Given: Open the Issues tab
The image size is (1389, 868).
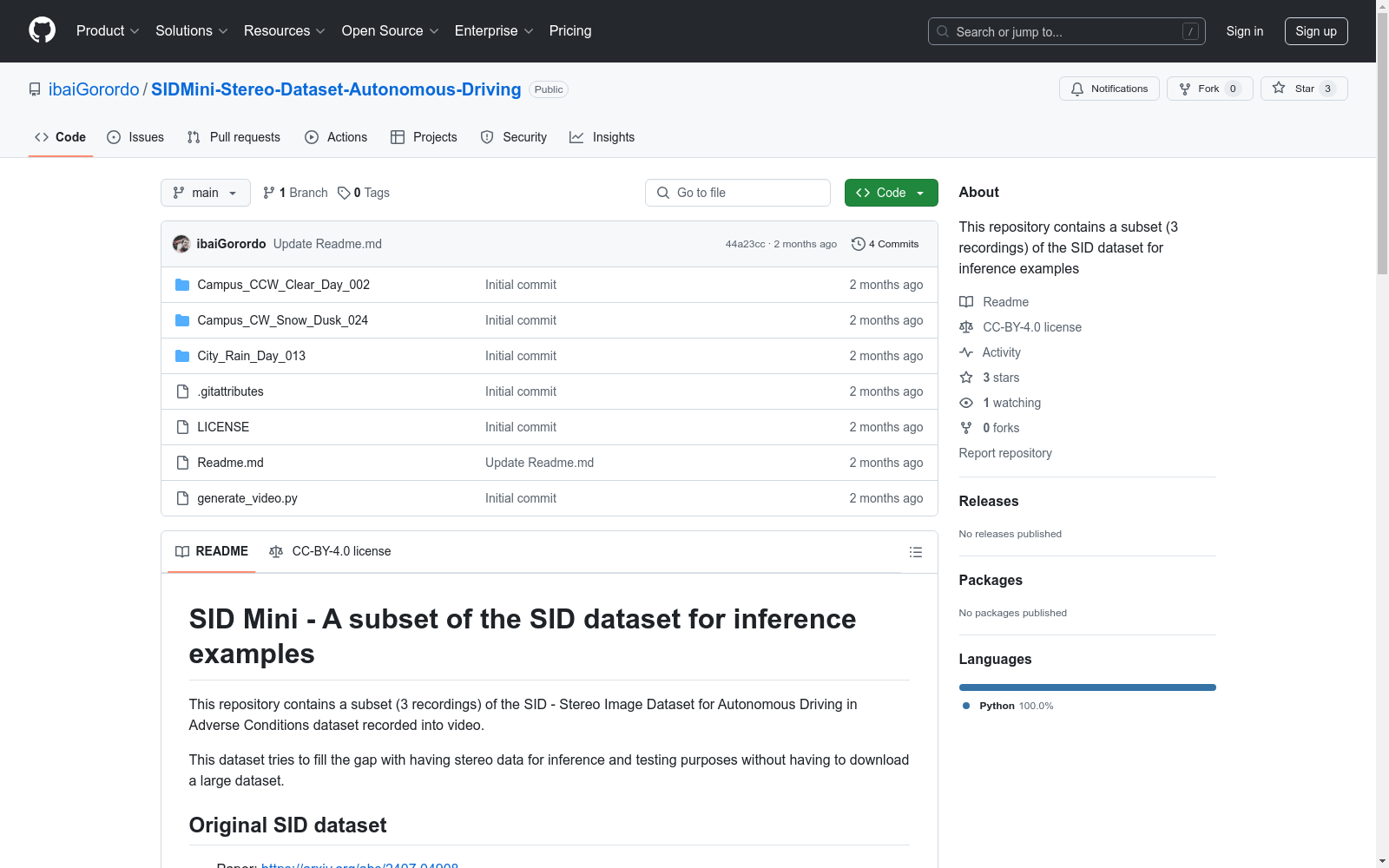Looking at the screenshot, I should click(x=135, y=137).
